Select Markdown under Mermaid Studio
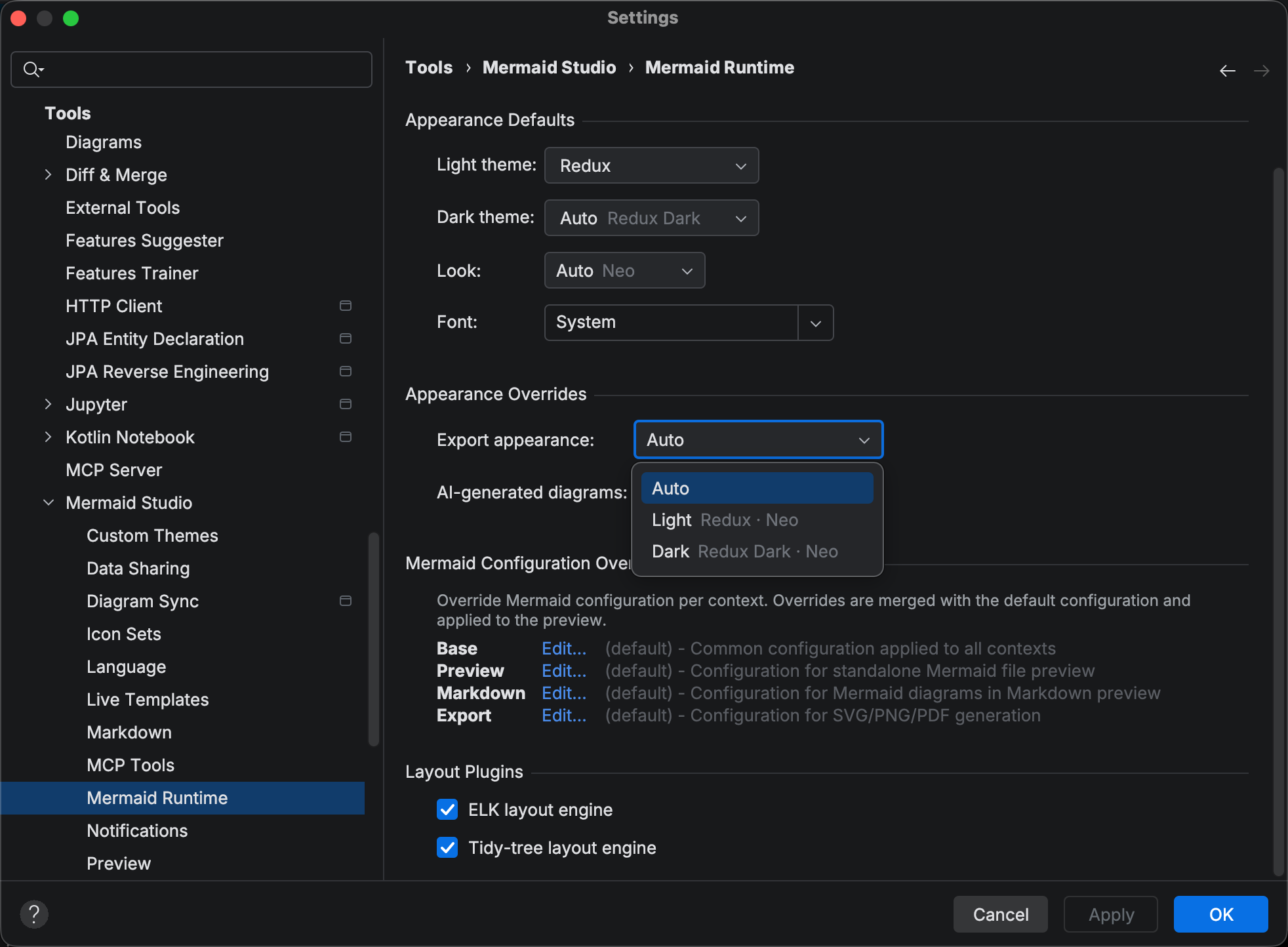 coord(129,732)
